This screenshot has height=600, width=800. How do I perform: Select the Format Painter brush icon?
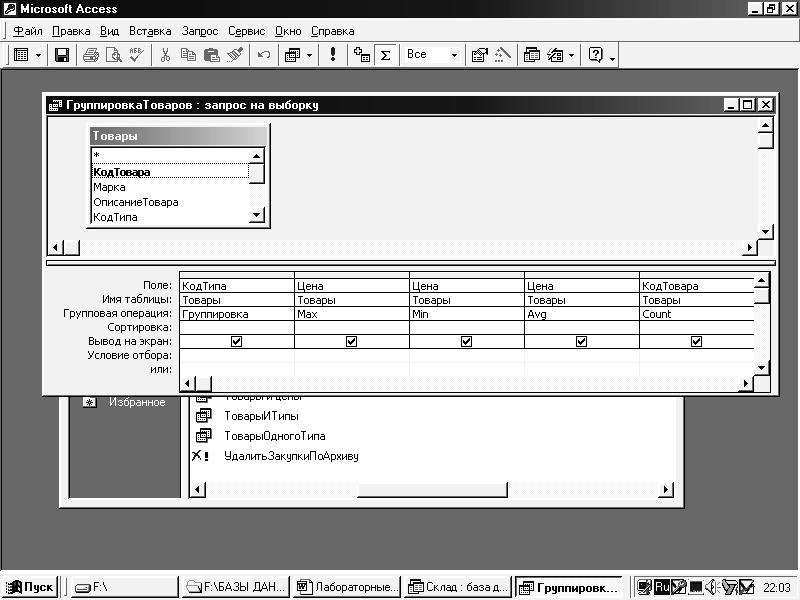point(235,55)
